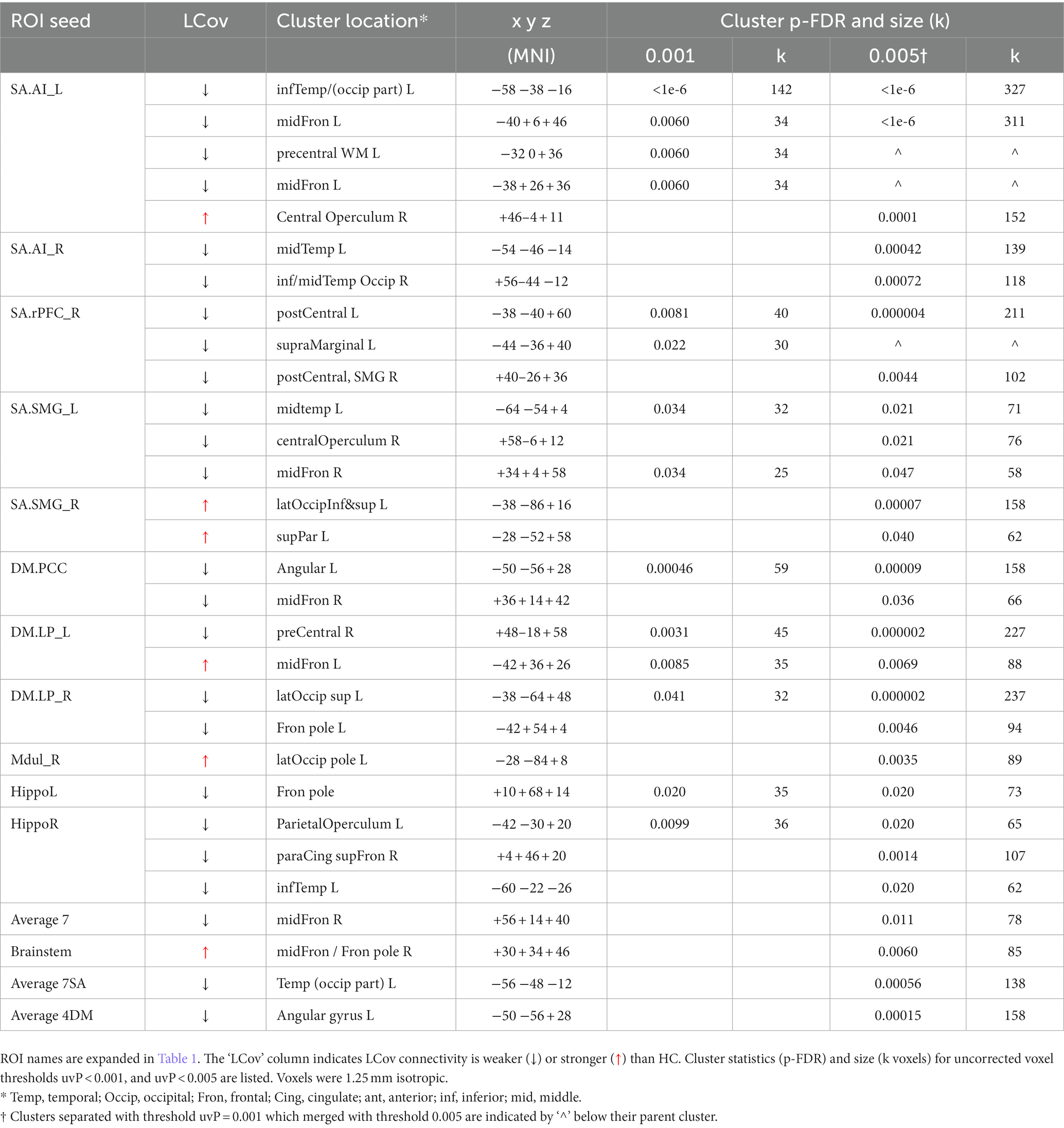Click the latOccip pole L cell
This screenshot has width=1064, height=1128.
pos(322,761)
